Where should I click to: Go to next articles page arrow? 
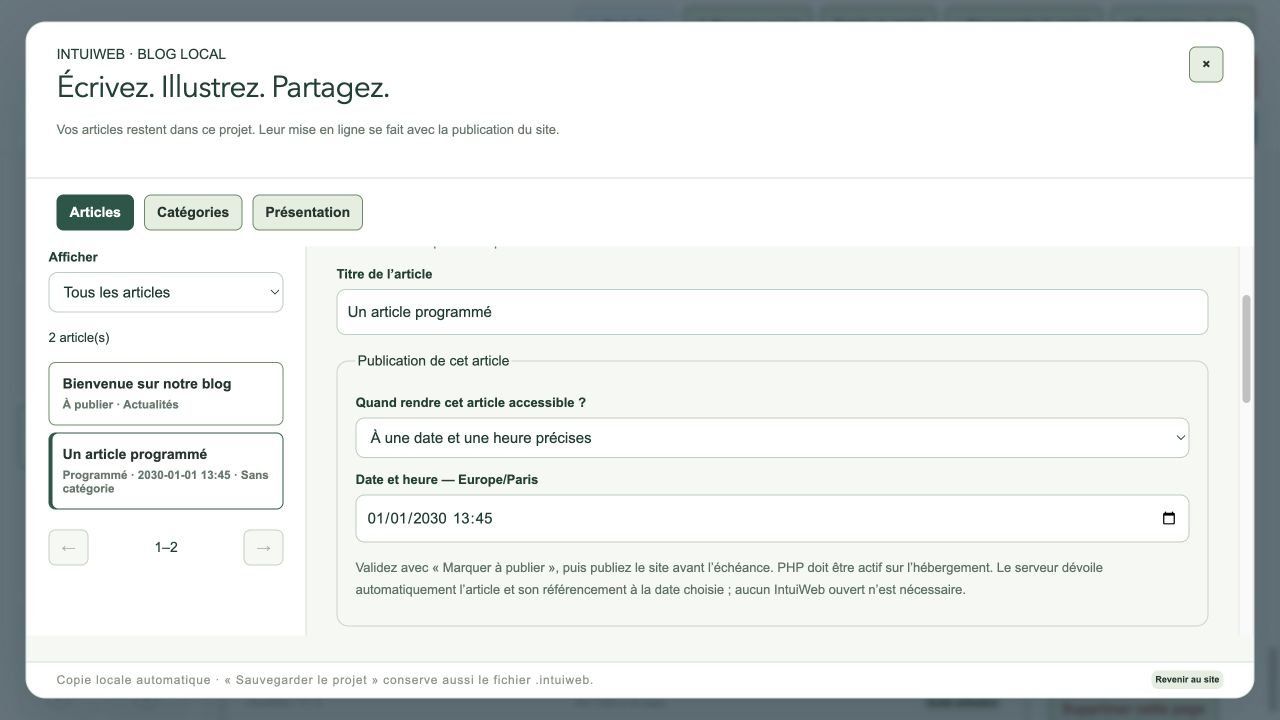pyautogui.click(x=263, y=547)
